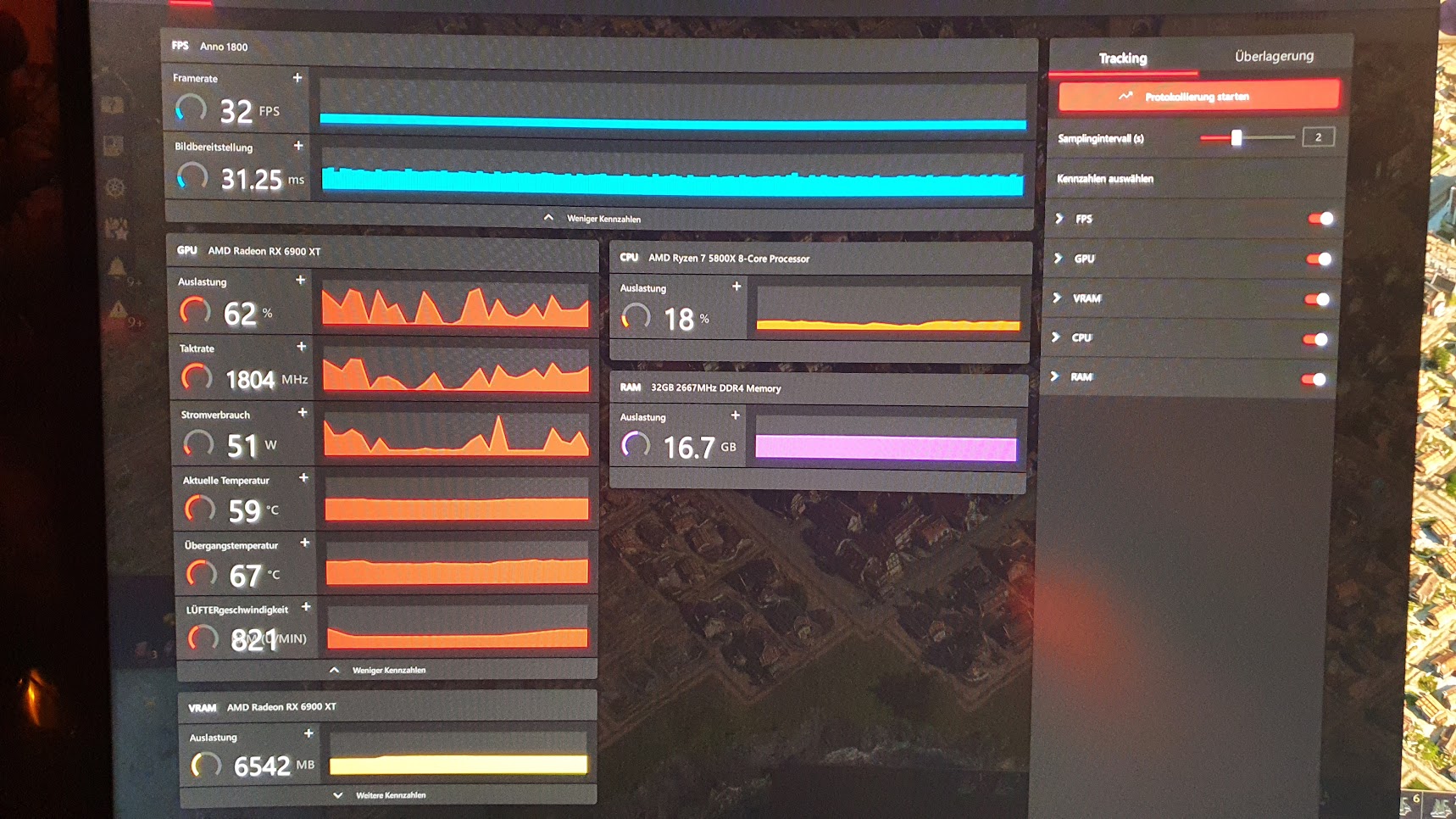The height and width of the screenshot is (819, 1456).
Task: Expand the GPU metrics row chevron
Action: click(x=1058, y=259)
